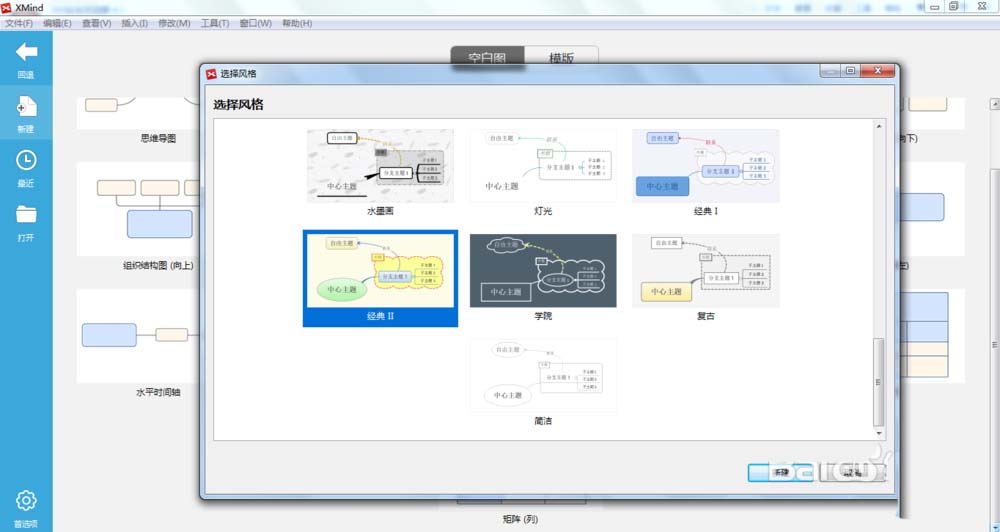1000x532 pixels.
Task: Click the XMind logo in the main title bar
Action: [x=6, y=8]
